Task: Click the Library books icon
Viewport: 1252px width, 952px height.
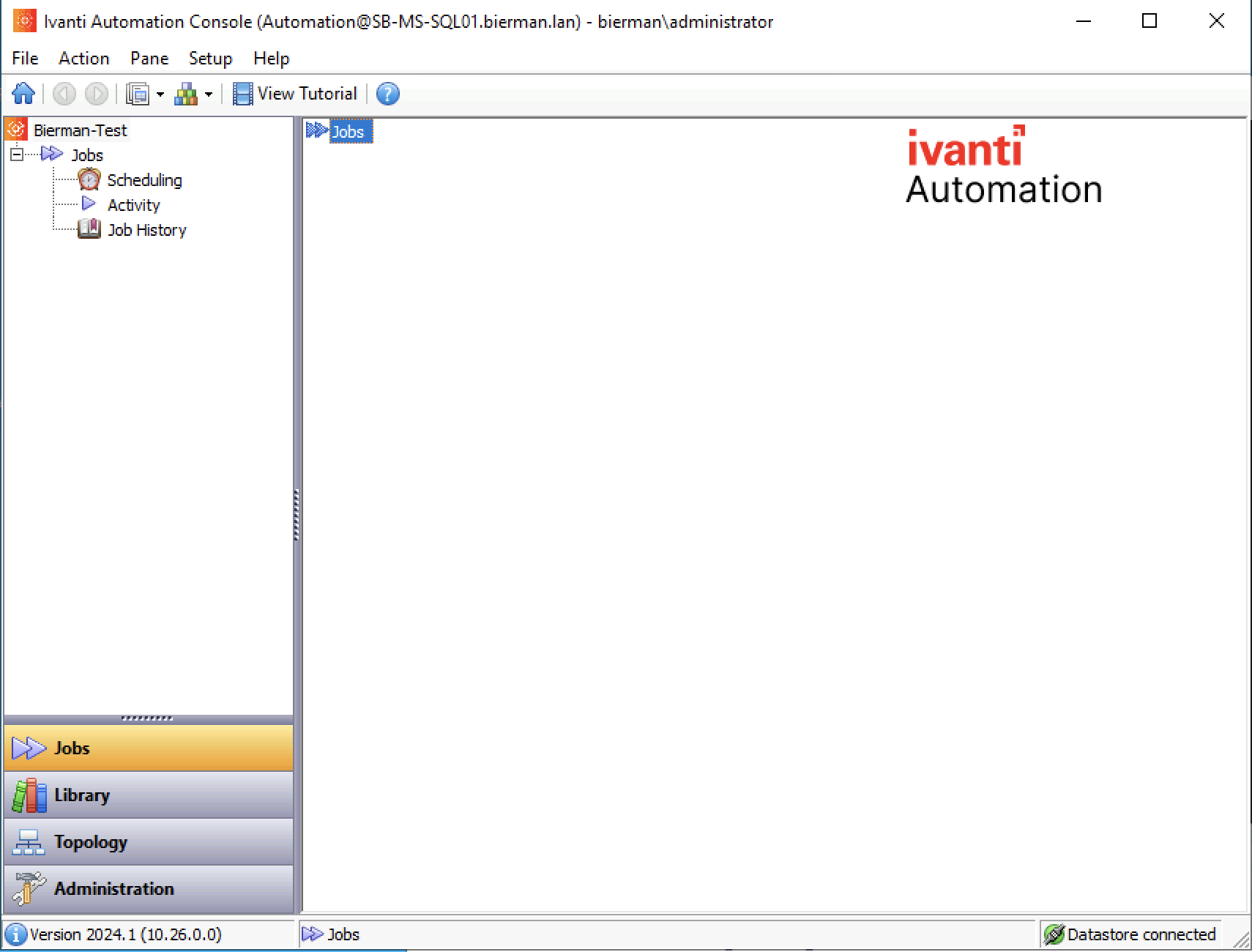Action: (x=29, y=795)
